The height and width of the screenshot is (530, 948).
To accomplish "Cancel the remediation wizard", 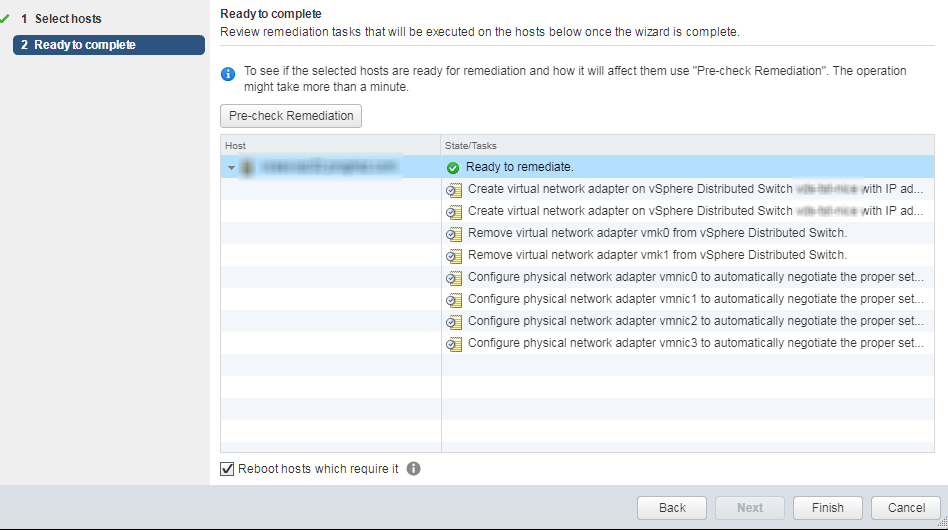I will pos(905,508).
